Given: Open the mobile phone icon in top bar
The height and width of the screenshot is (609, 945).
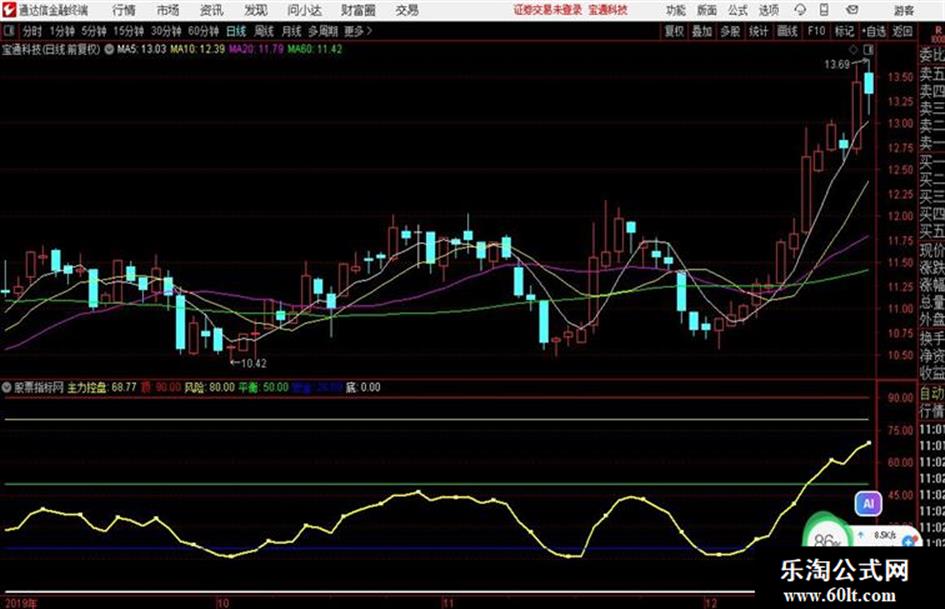Looking at the screenshot, I should tap(824, 10).
